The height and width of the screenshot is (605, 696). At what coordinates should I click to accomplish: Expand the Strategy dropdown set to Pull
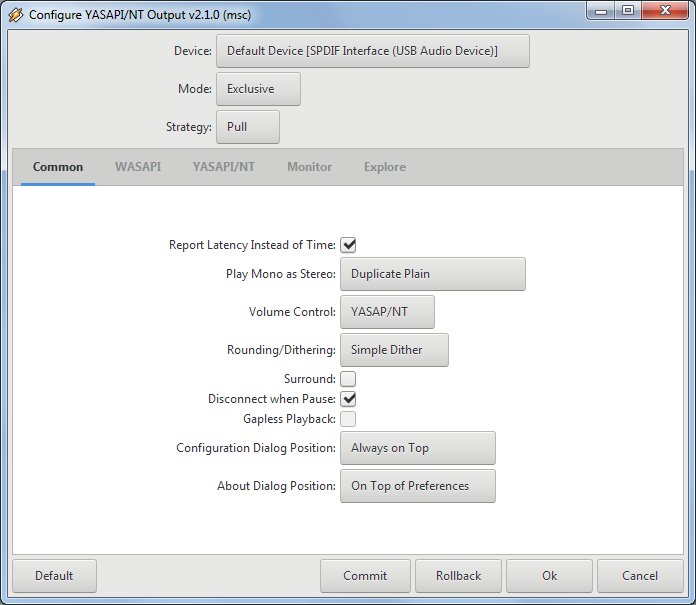(x=247, y=127)
